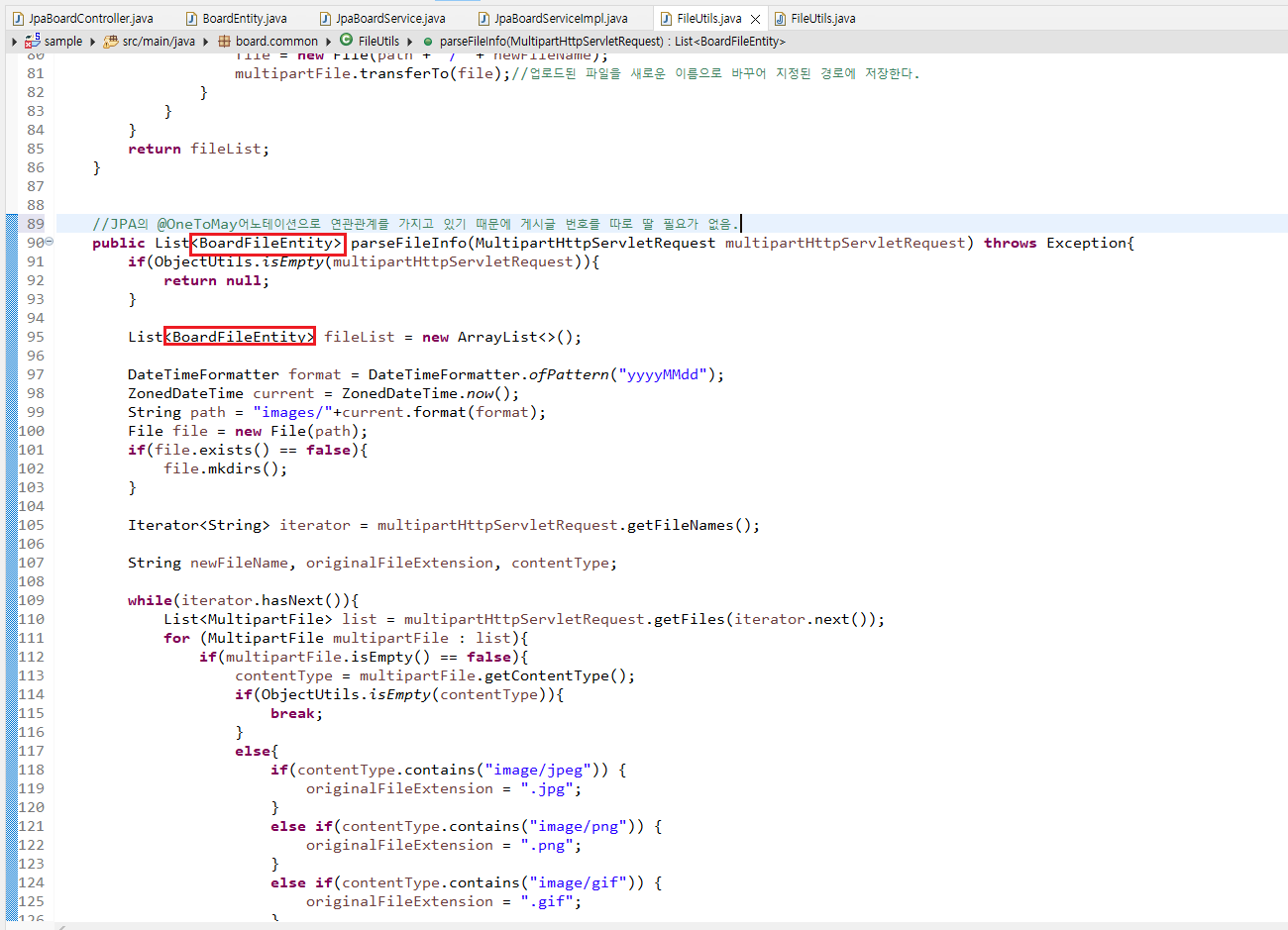
Task: Click 'getFileNames();' on line 105
Action: click(x=694, y=525)
